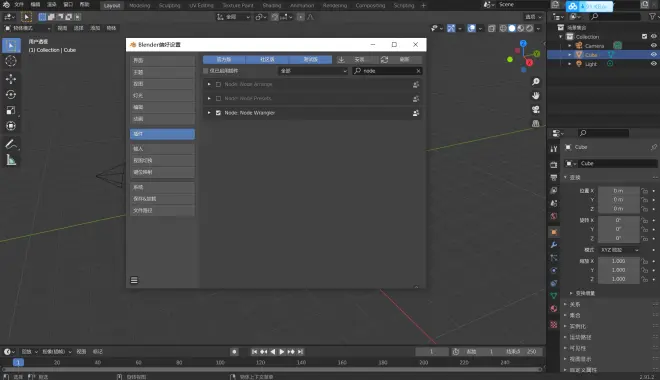Open the add-on category dropdown
This screenshot has width=660, height=380.
(x=313, y=71)
